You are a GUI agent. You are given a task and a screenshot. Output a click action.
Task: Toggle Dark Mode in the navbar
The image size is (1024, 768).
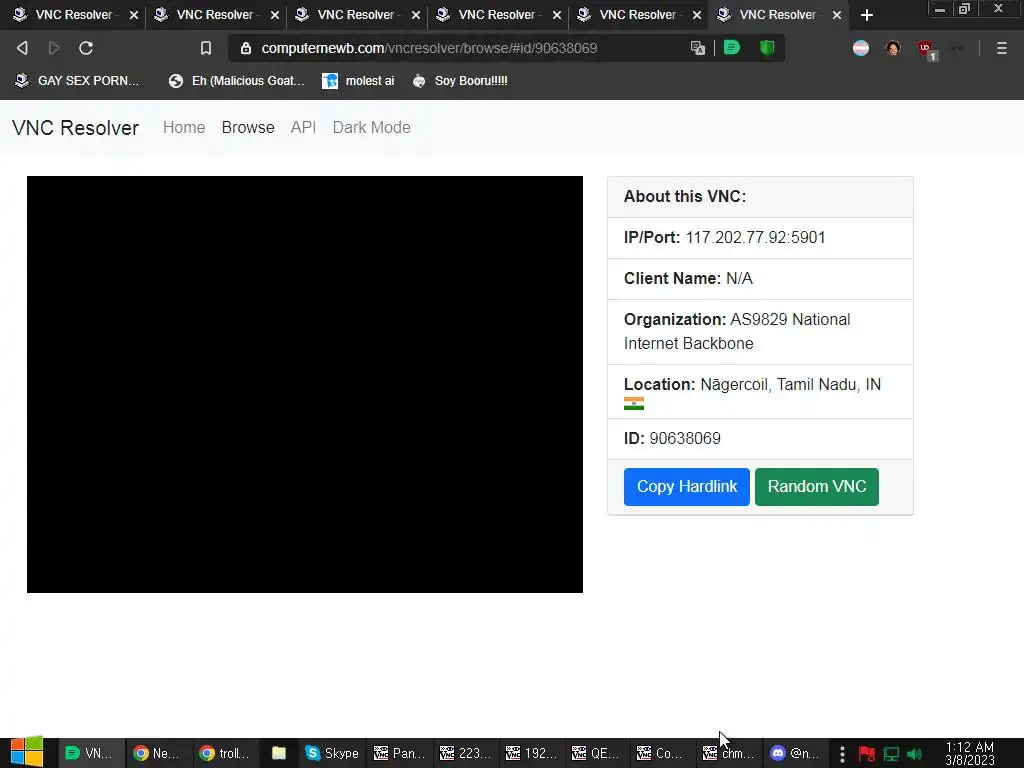(371, 127)
